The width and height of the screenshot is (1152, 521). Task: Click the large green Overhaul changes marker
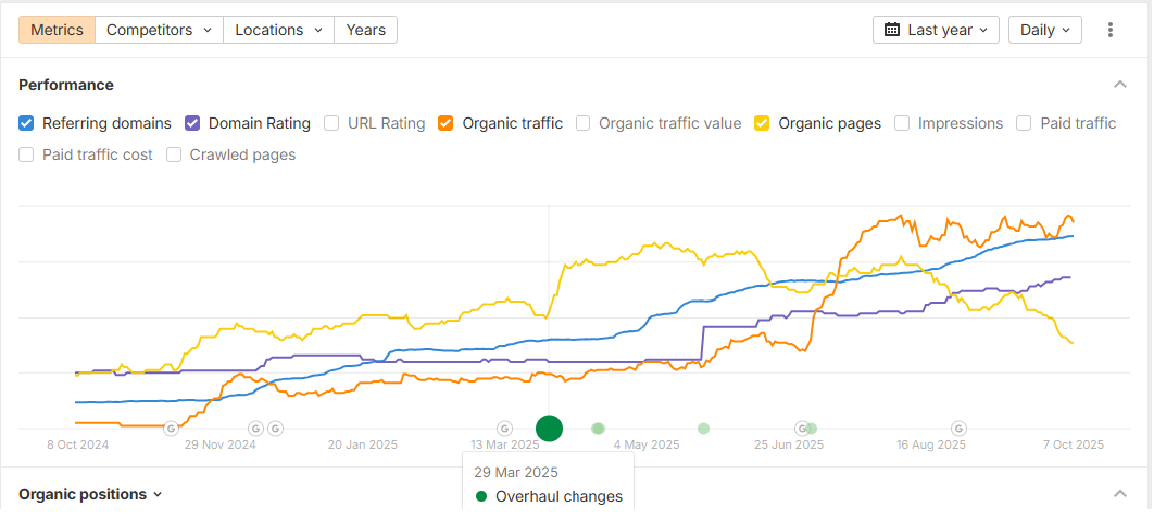pos(549,428)
